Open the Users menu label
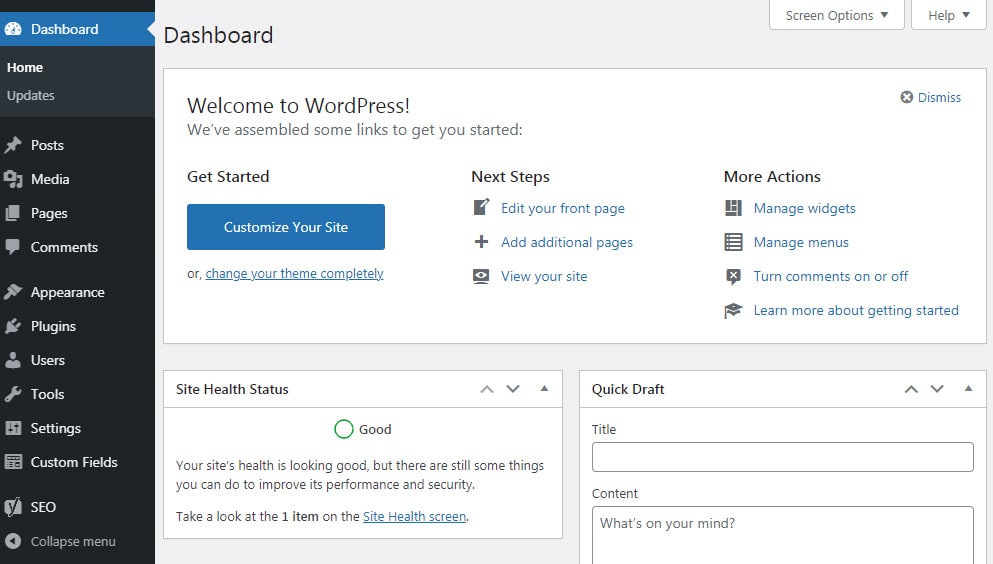 pyautogui.click(x=48, y=360)
